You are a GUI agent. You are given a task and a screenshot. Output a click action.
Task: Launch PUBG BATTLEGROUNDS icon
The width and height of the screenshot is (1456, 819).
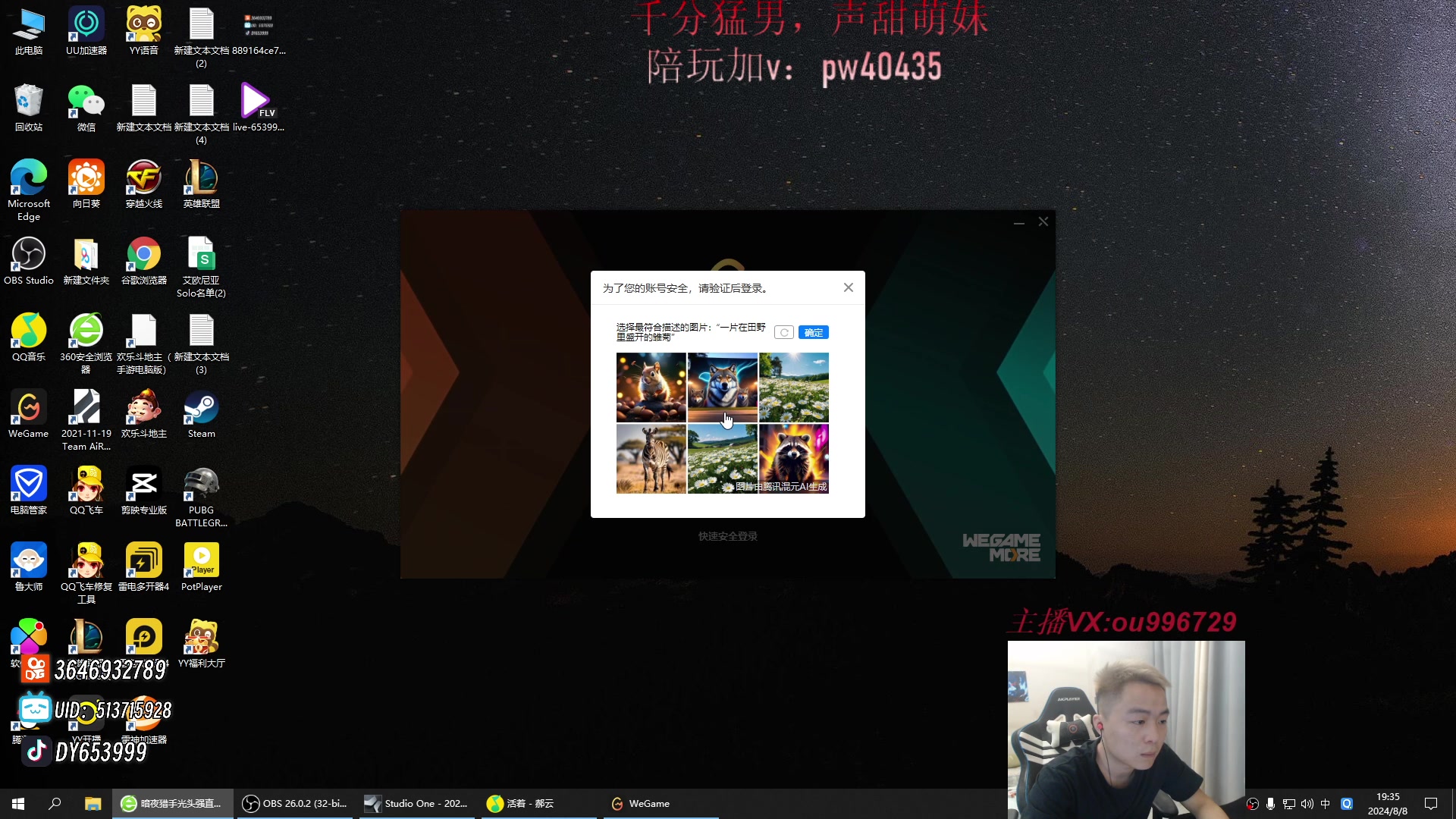click(202, 497)
